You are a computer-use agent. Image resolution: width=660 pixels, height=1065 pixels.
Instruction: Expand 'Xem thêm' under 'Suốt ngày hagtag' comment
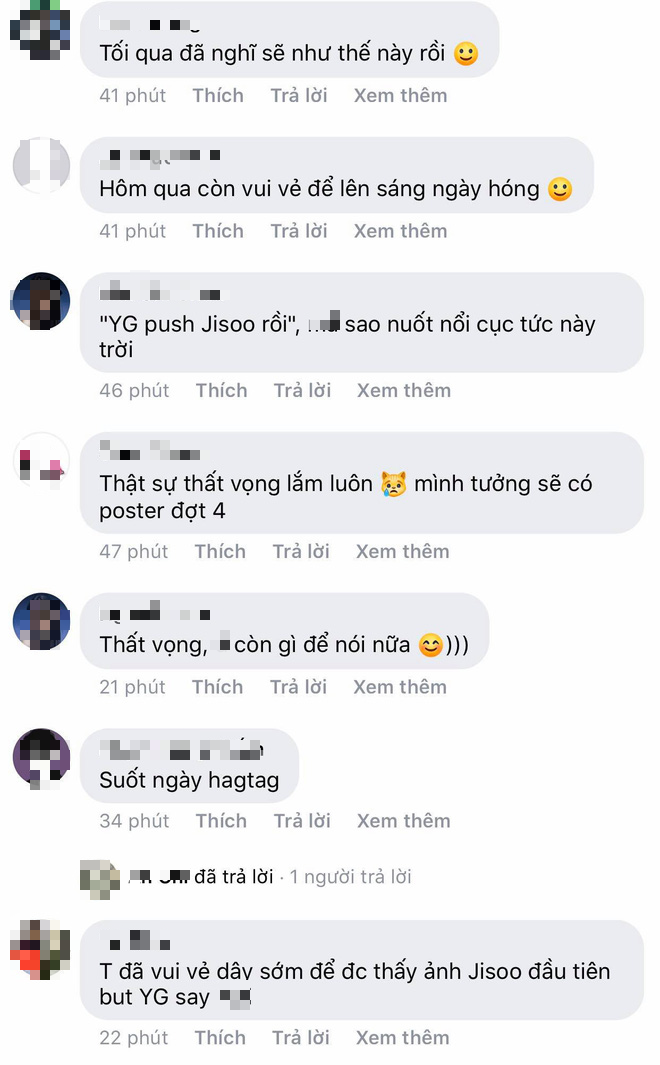point(404,821)
